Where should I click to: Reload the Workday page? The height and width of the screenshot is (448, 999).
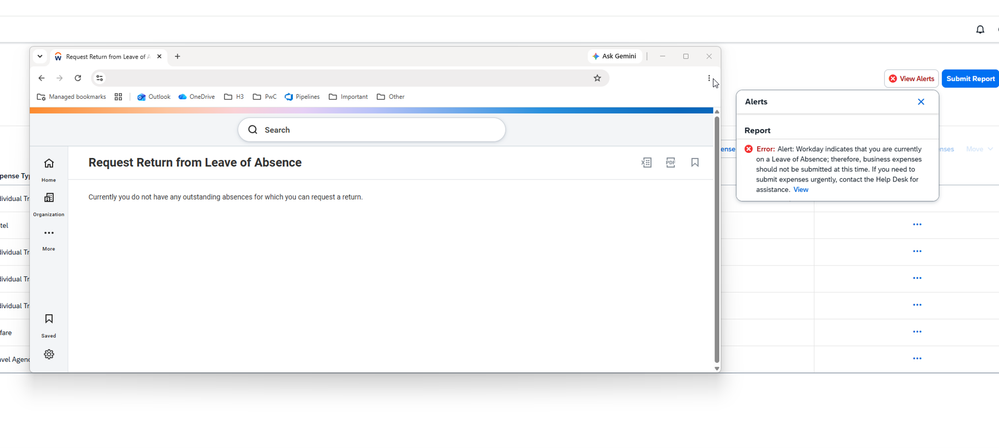(x=78, y=78)
